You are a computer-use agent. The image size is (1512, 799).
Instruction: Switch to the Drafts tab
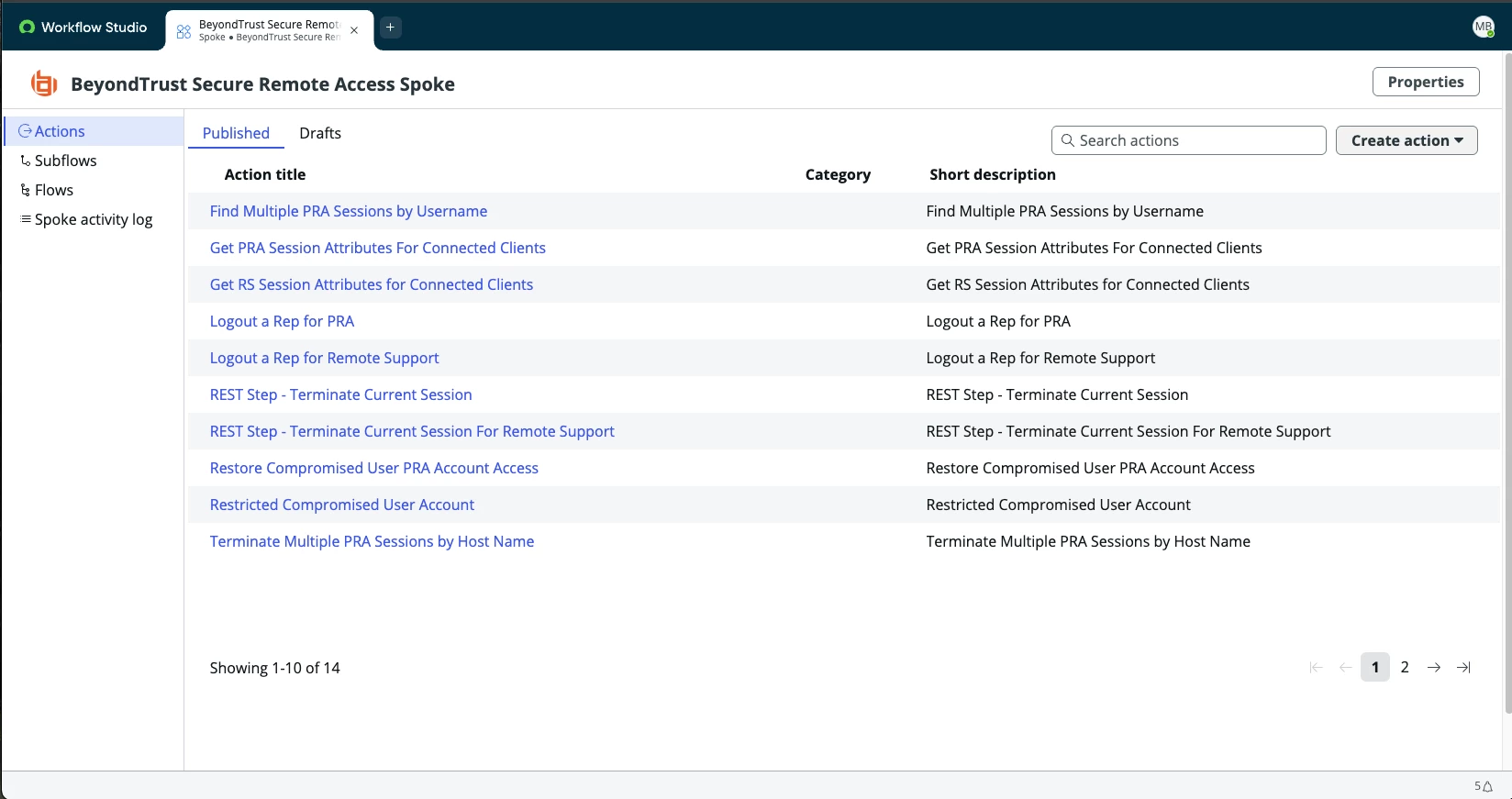[320, 133]
